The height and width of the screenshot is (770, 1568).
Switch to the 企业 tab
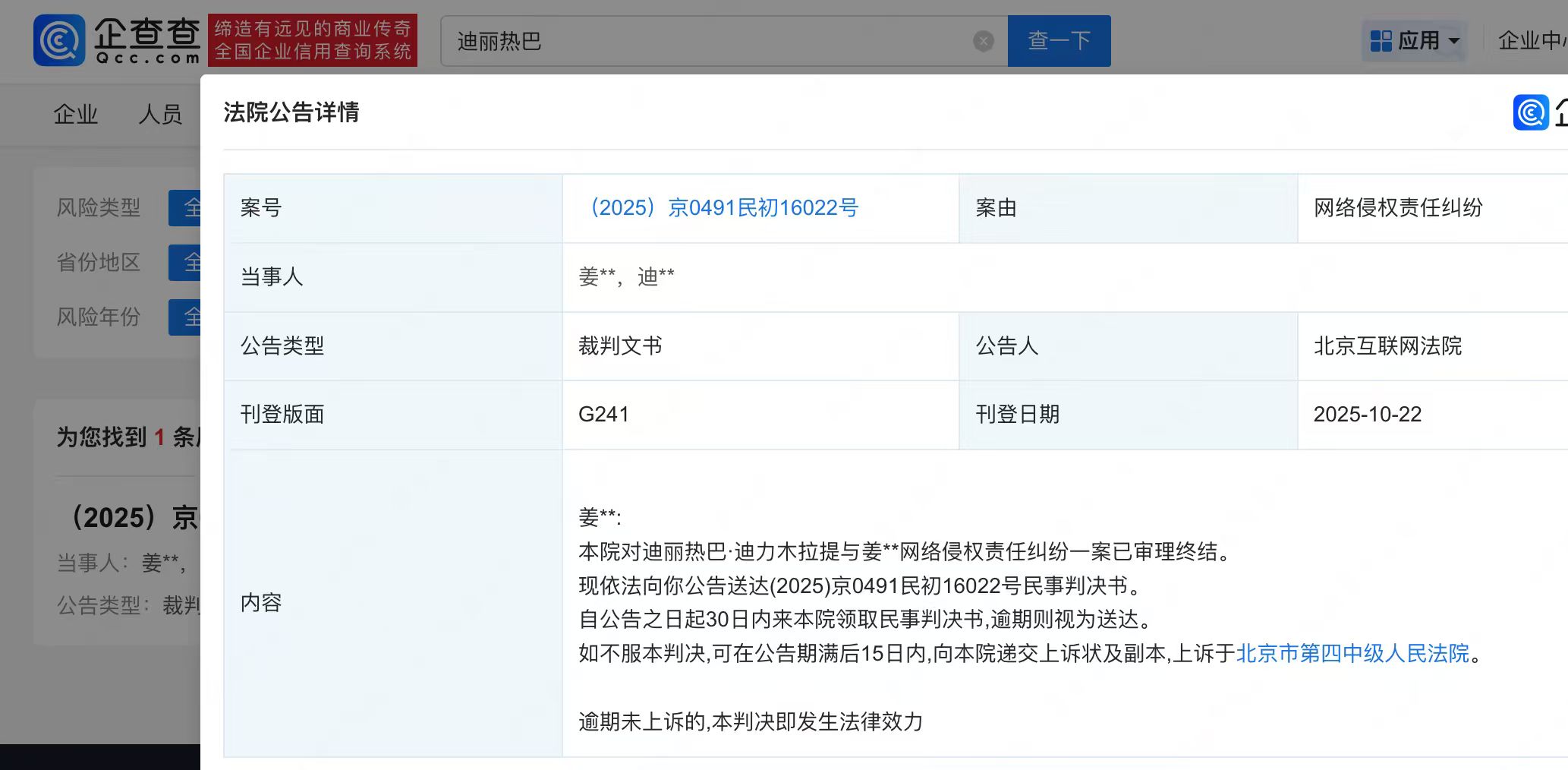(x=75, y=115)
